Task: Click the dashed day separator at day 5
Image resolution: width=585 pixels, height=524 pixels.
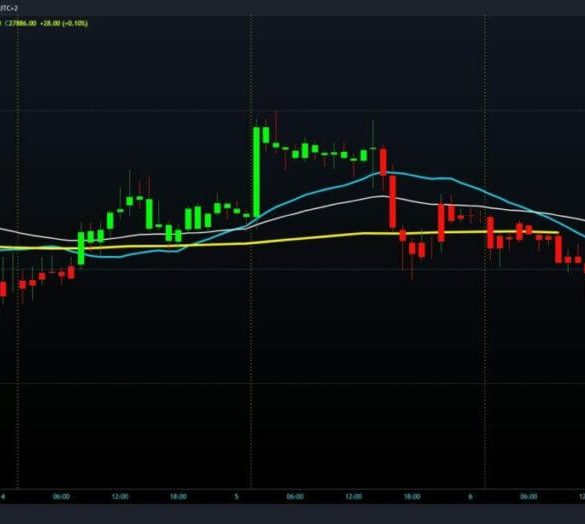Action: click(251, 252)
